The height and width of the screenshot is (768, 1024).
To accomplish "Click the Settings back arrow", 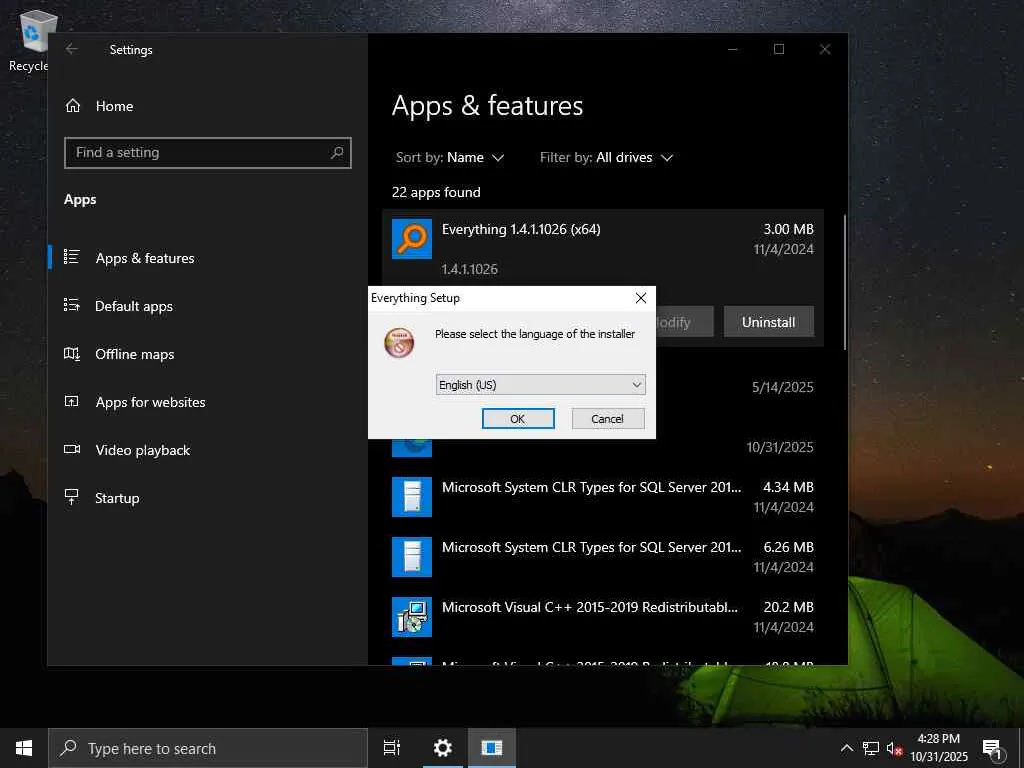I will coord(72,49).
